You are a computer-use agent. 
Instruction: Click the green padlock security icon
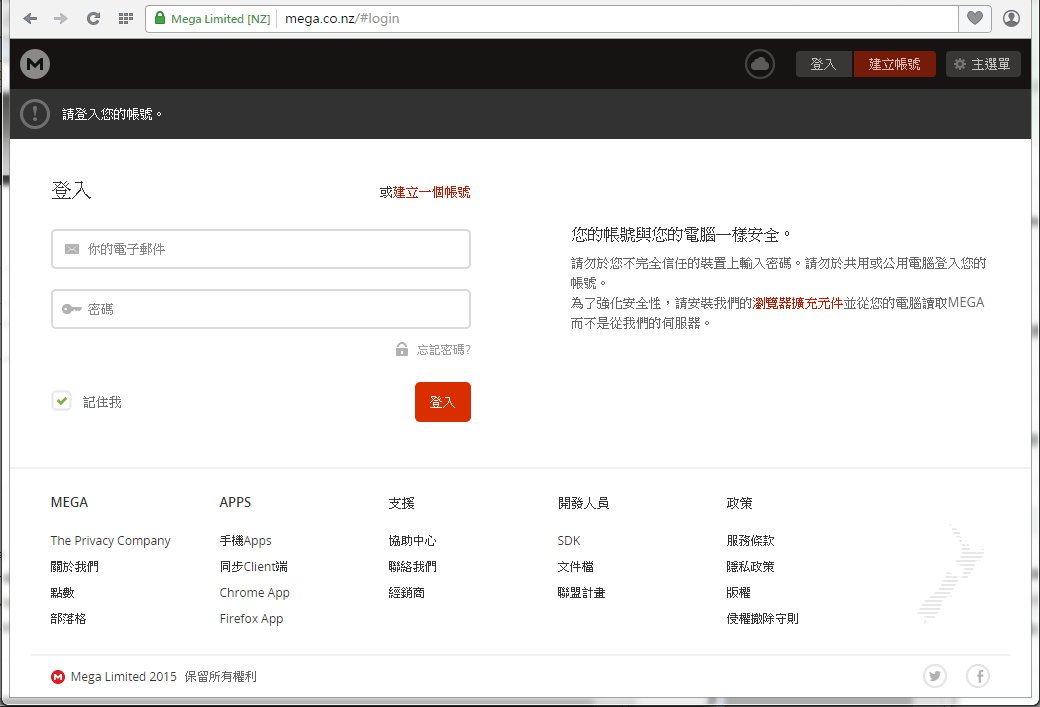click(160, 18)
